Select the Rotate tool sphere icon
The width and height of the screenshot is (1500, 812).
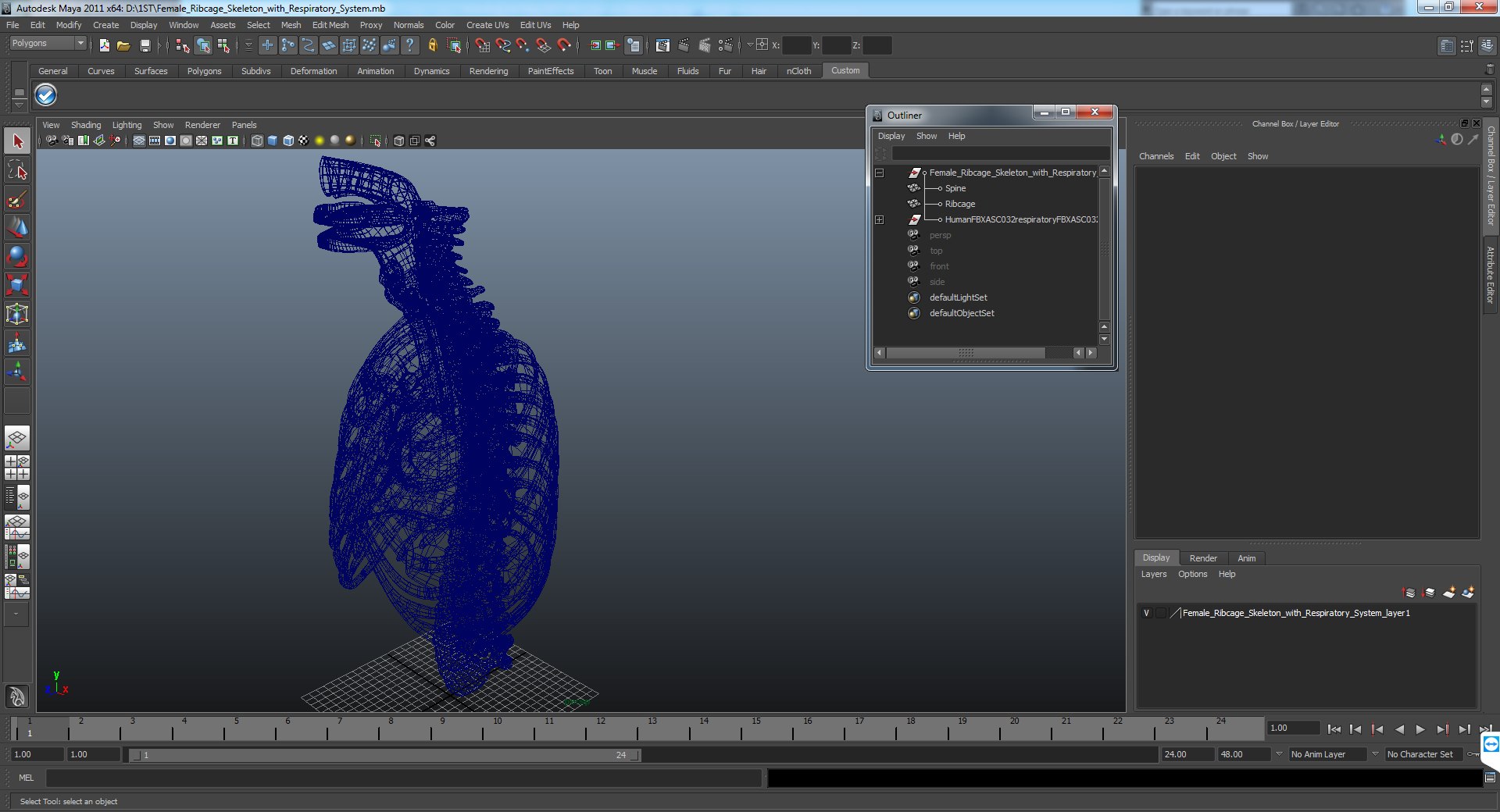point(17,256)
